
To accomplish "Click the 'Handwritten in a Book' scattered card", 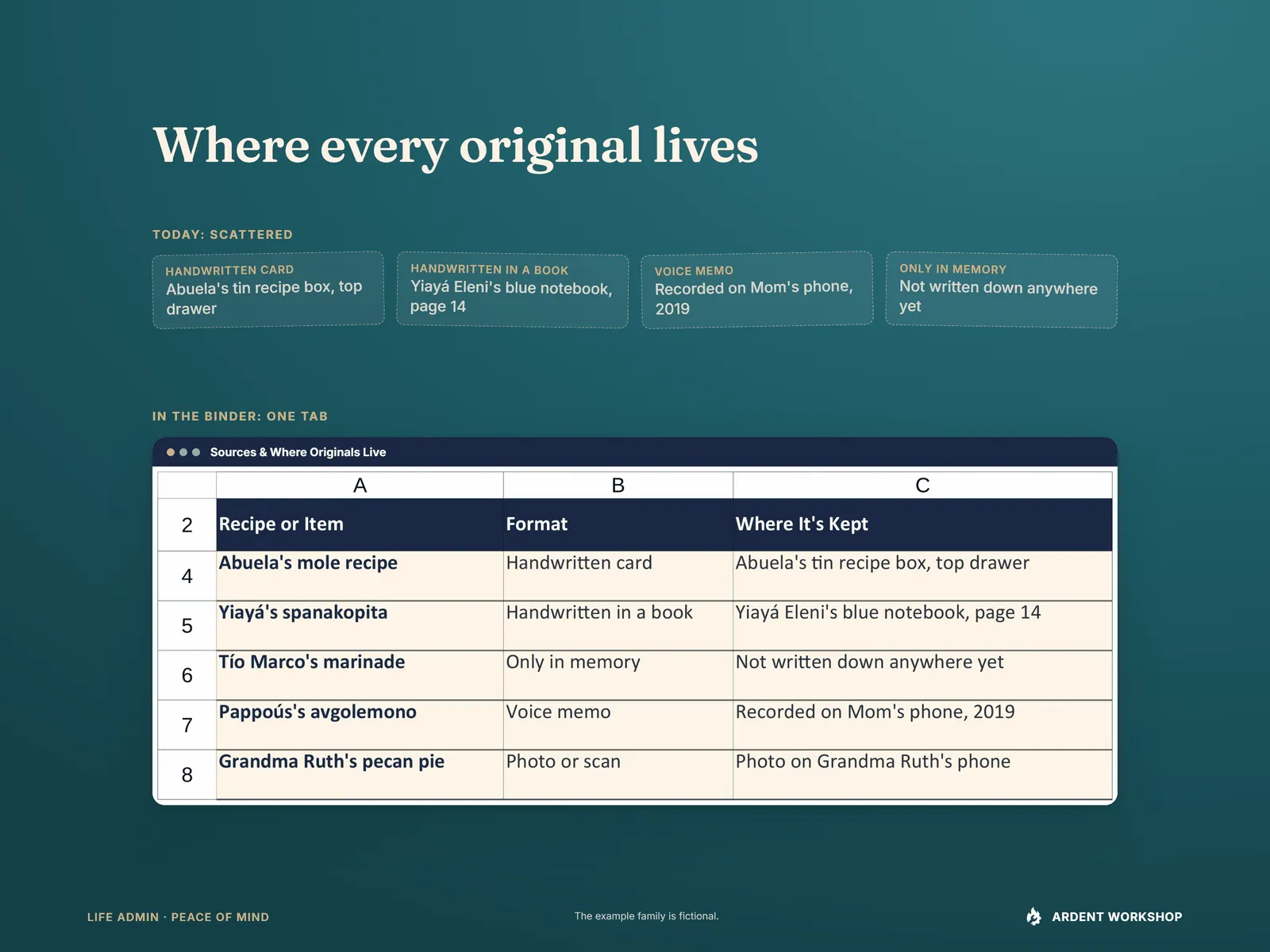I will (513, 290).
